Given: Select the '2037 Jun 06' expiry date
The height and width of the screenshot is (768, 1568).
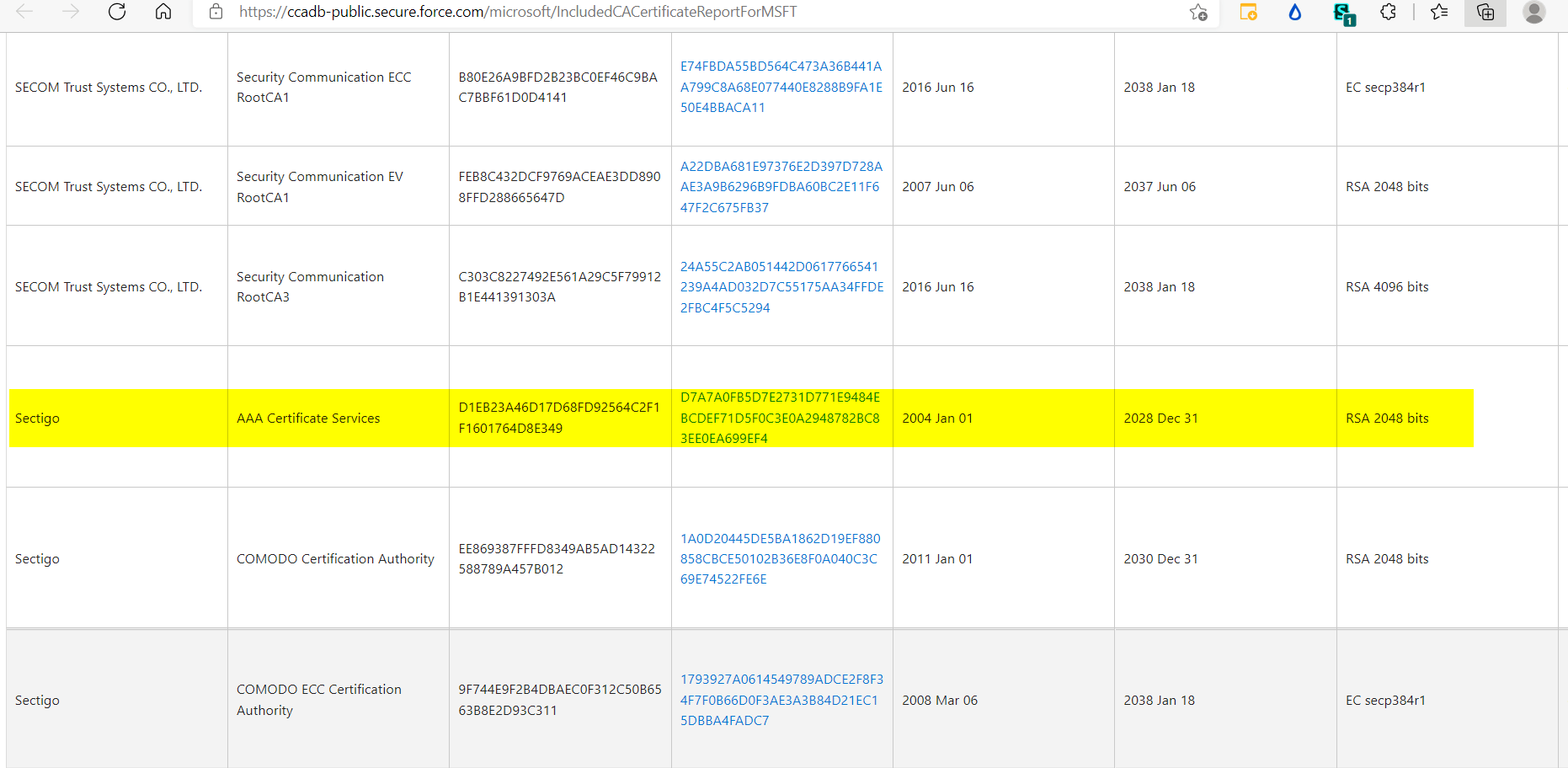Looking at the screenshot, I should pos(1160,186).
